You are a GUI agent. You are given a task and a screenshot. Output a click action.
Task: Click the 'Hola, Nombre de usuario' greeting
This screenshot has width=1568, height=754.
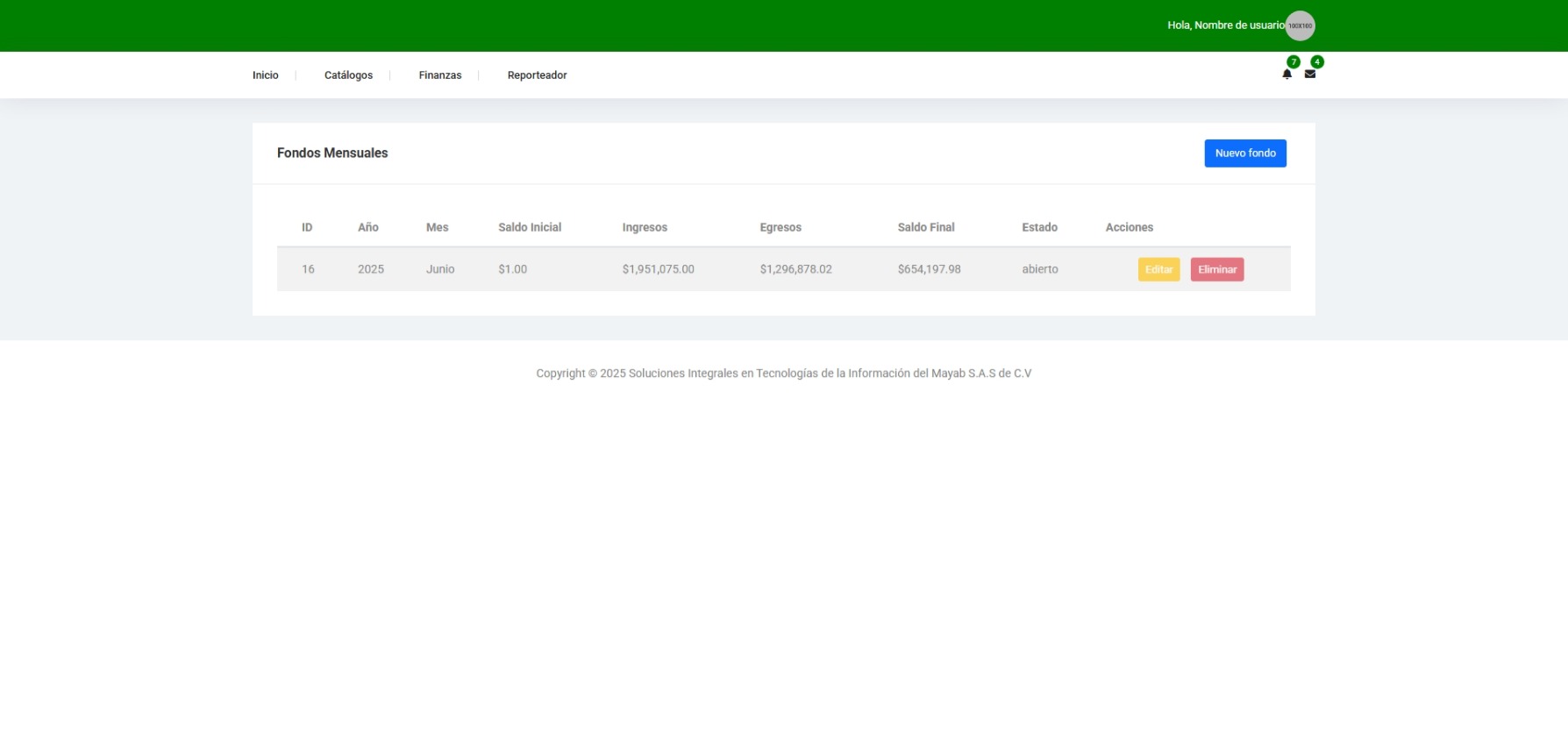tap(1225, 25)
